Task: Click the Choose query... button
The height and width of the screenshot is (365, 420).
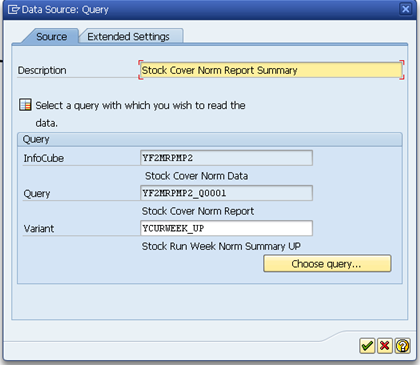Action: click(x=327, y=264)
